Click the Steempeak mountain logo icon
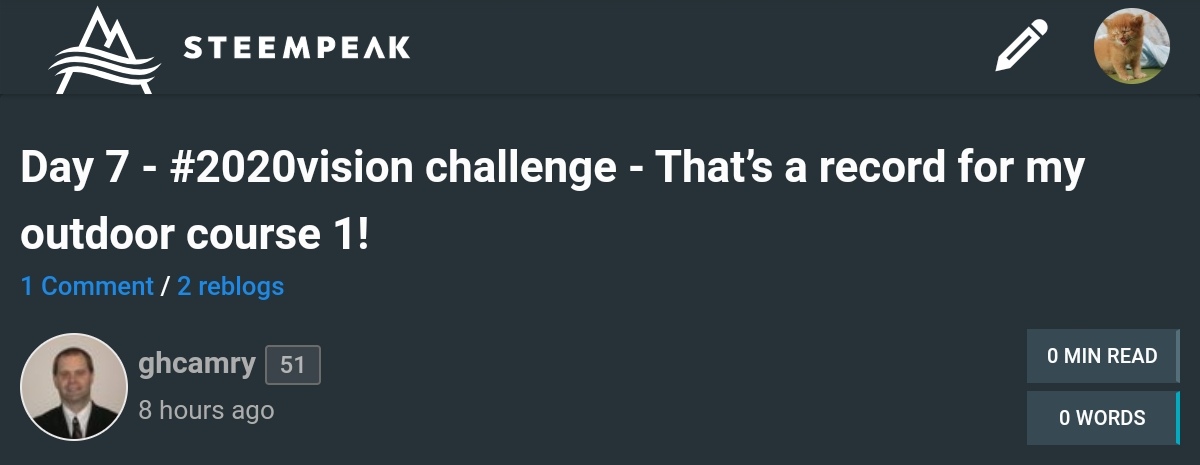This screenshot has width=1200, height=465. [104, 50]
